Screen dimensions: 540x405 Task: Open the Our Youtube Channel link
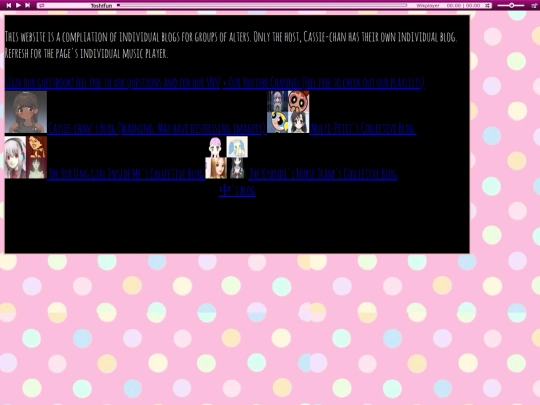click(x=324, y=83)
